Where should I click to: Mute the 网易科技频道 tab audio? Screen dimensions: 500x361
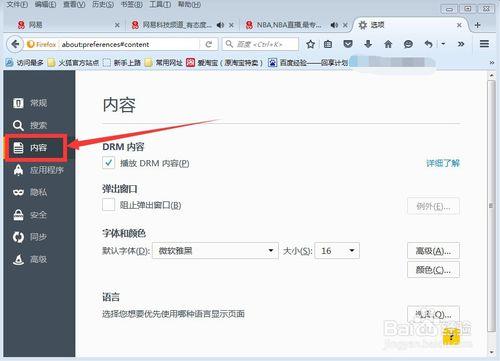[x=220, y=25]
